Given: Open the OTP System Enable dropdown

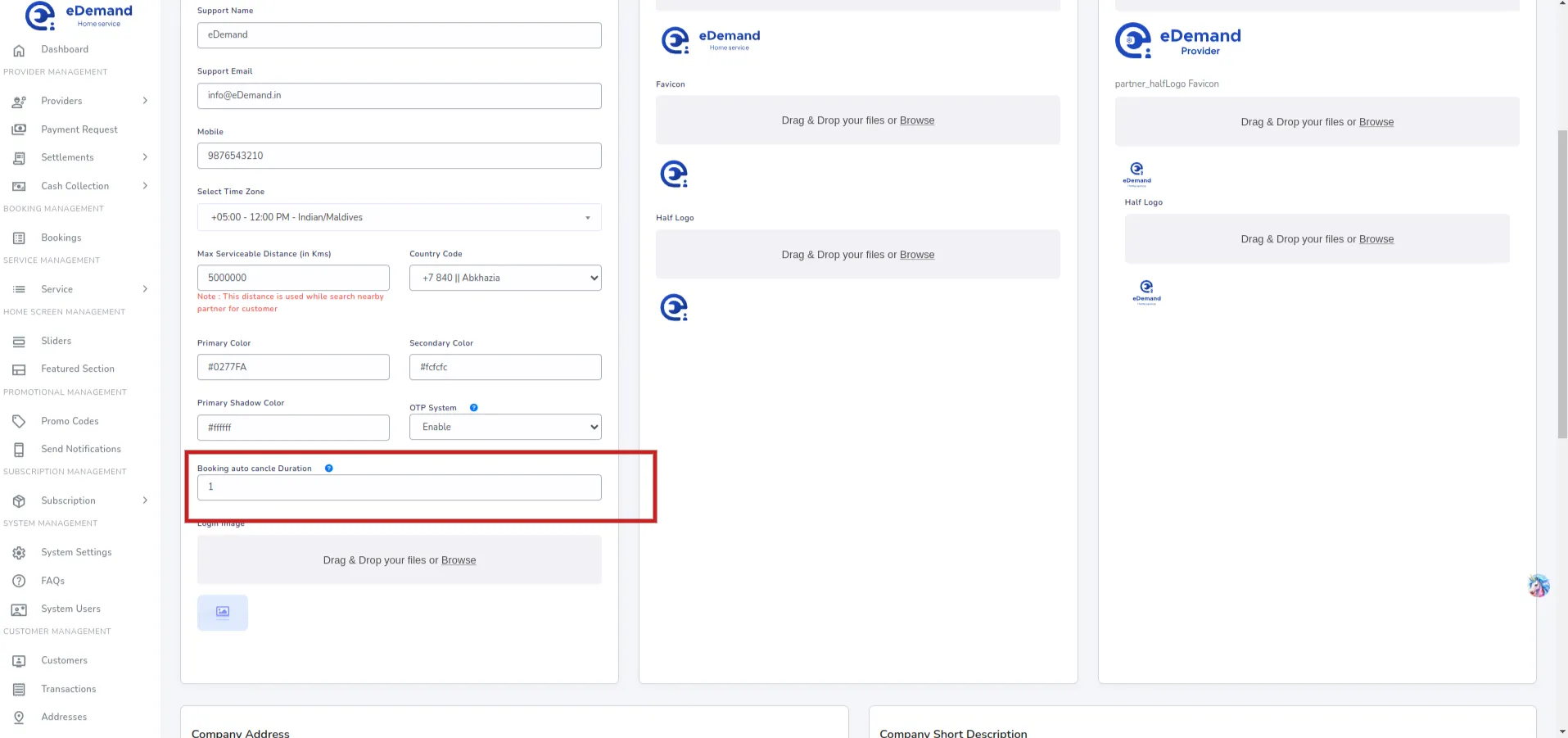Looking at the screenshot, I should pos(505,427).
